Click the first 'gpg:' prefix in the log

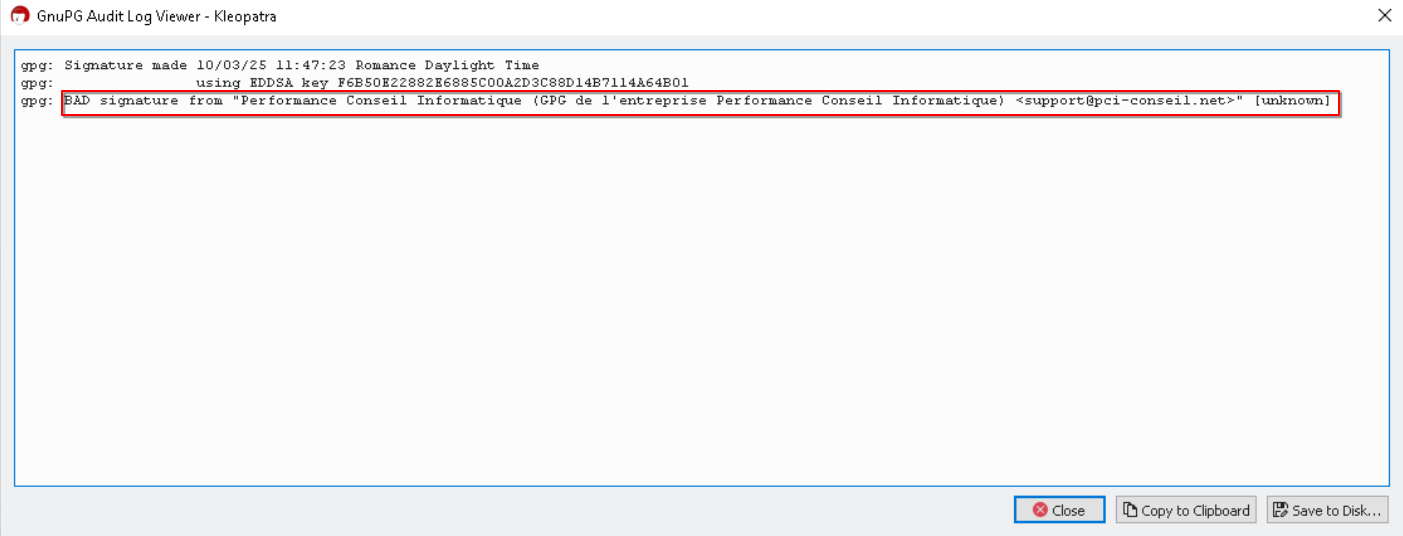tap(36, 66)
